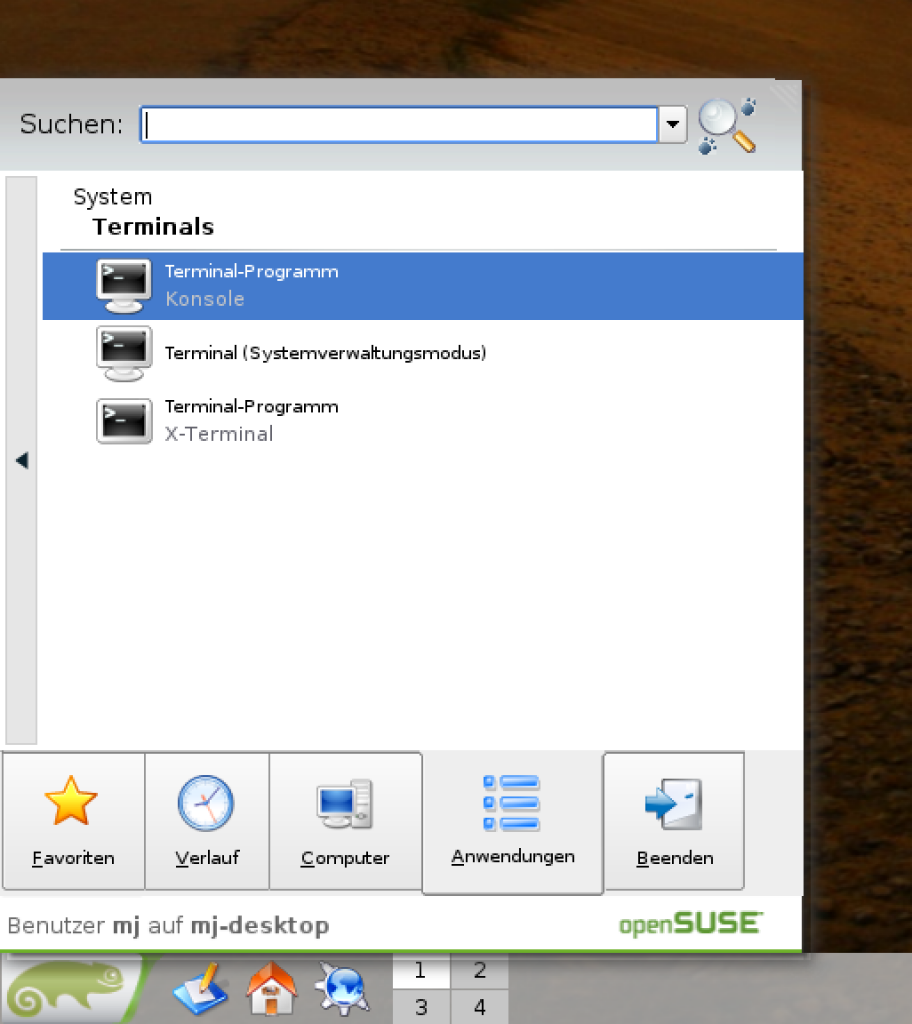Image resolution: width=912 pixels, height=1024 pixels.
Task: Click the openSUSE chameleon start button
Action: coord(71,989)
